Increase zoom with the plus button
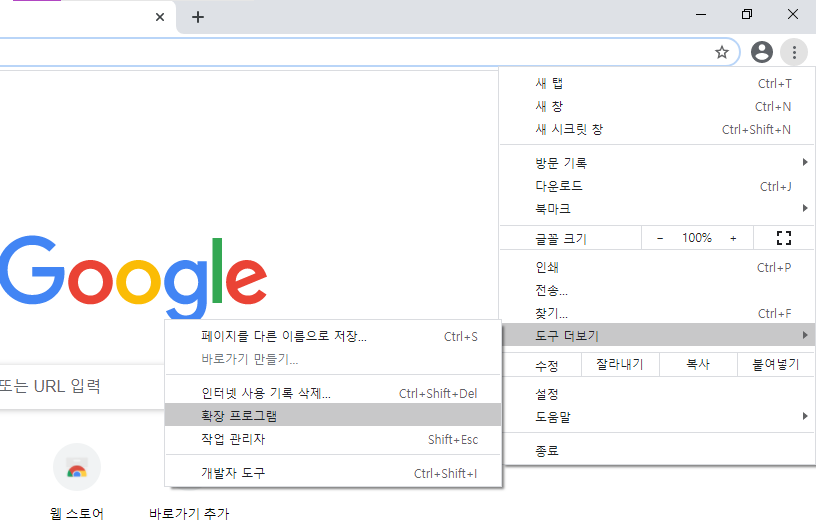The height and width of the screenshot is (532, 816). click(x=733, y=238)
